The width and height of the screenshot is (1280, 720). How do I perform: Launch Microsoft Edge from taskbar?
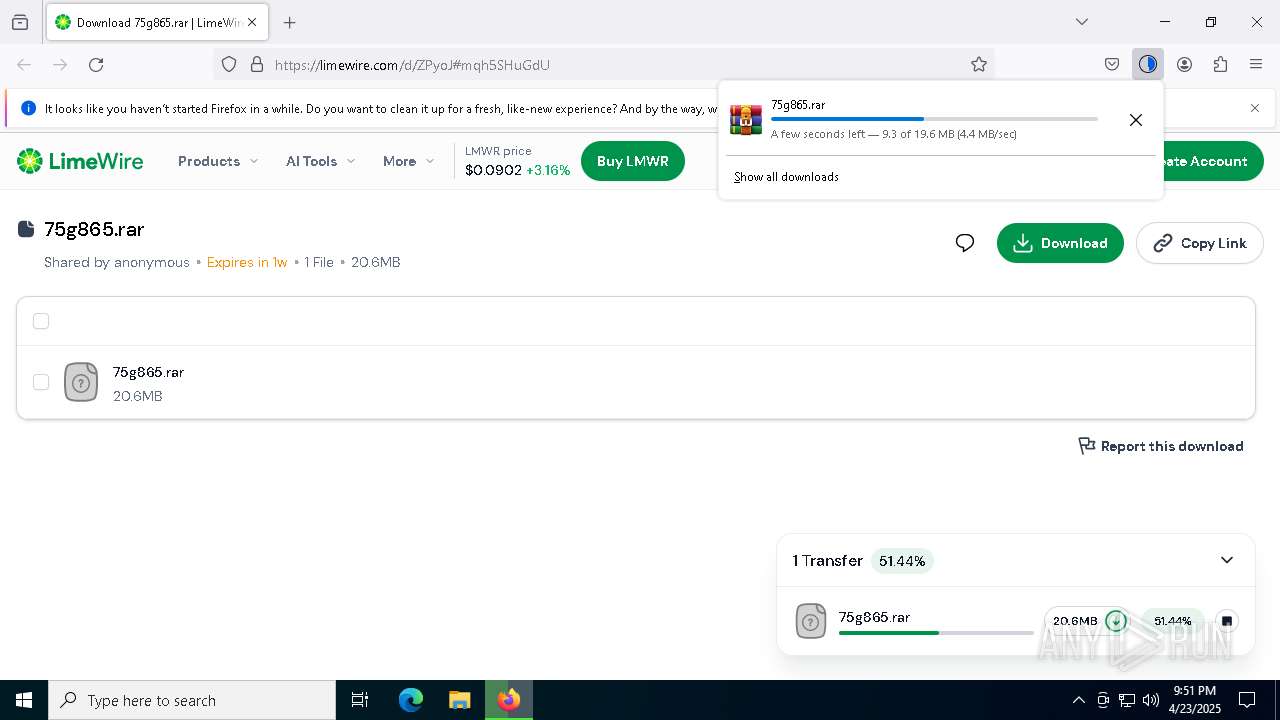411,700
